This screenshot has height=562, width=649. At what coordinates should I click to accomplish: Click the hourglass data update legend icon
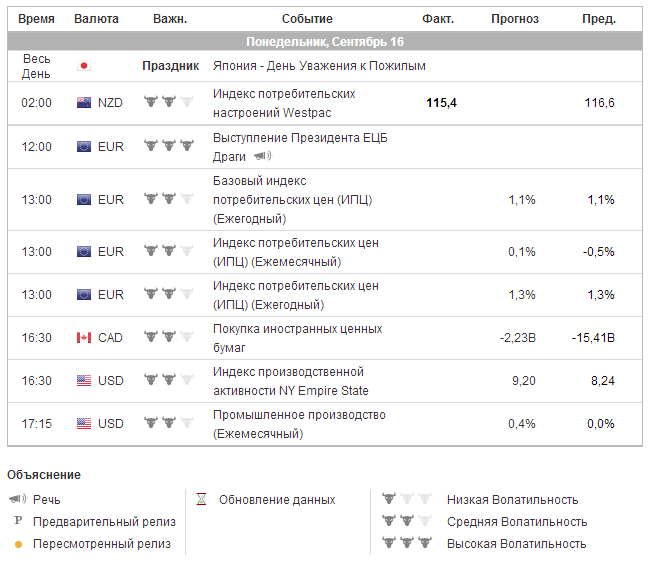201,500
